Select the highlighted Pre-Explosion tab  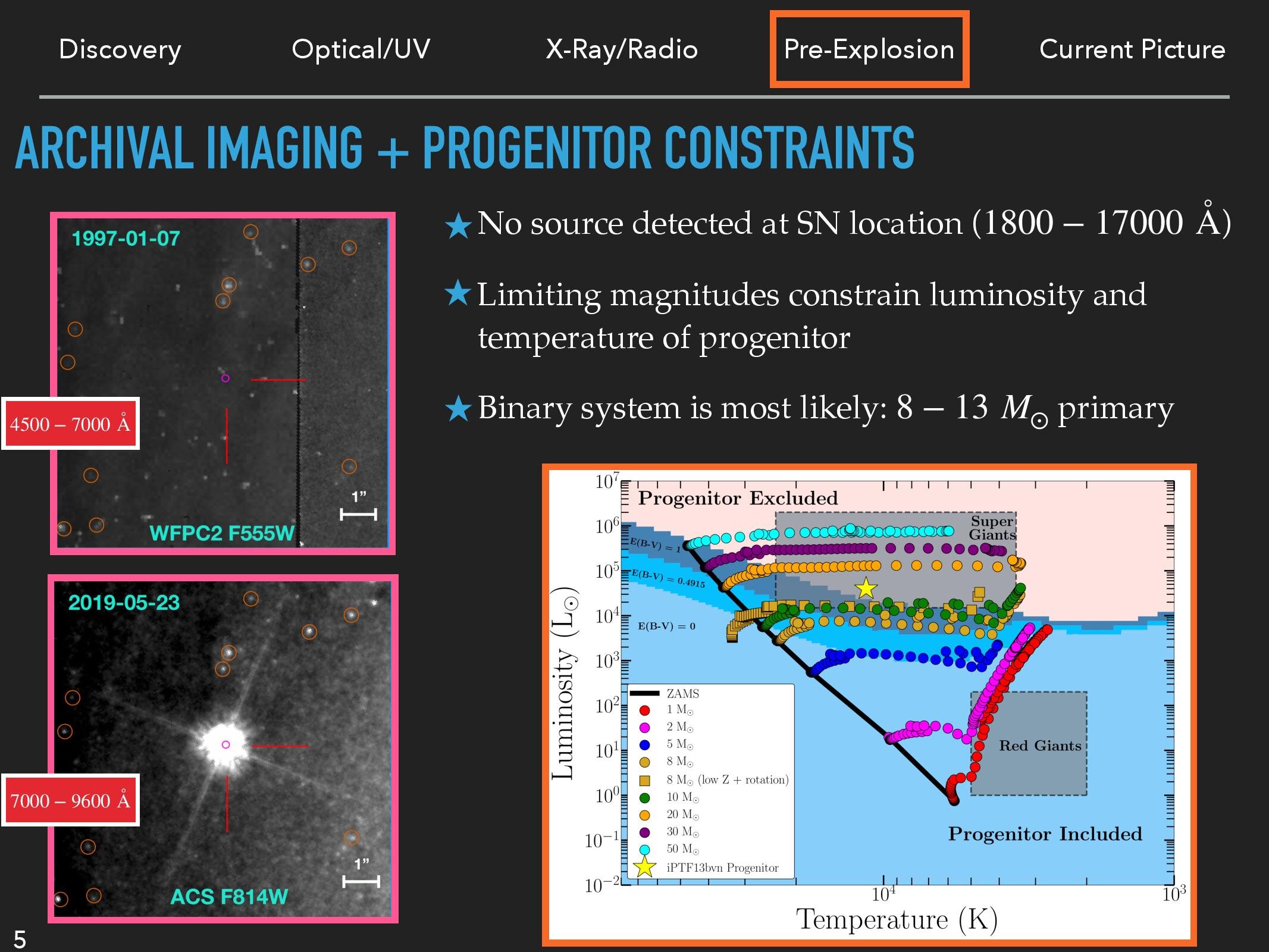click(869, 49)
